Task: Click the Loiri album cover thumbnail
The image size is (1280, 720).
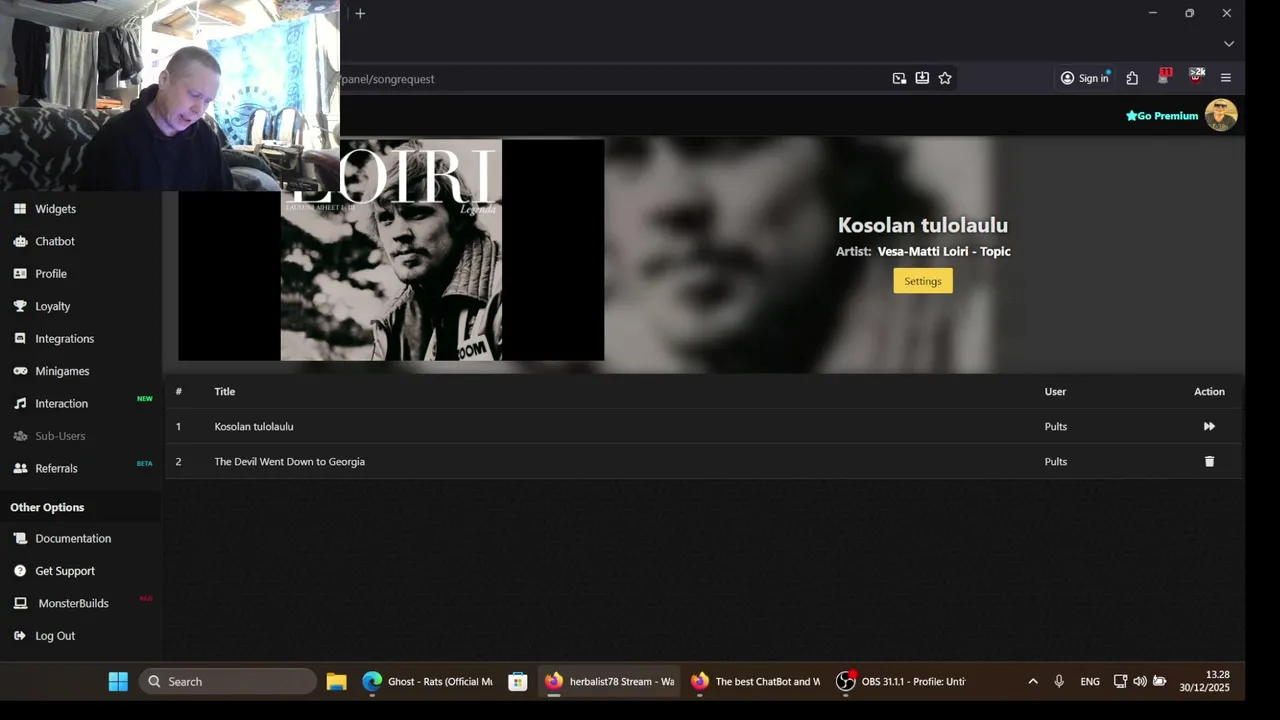Action: coord(391,250)
